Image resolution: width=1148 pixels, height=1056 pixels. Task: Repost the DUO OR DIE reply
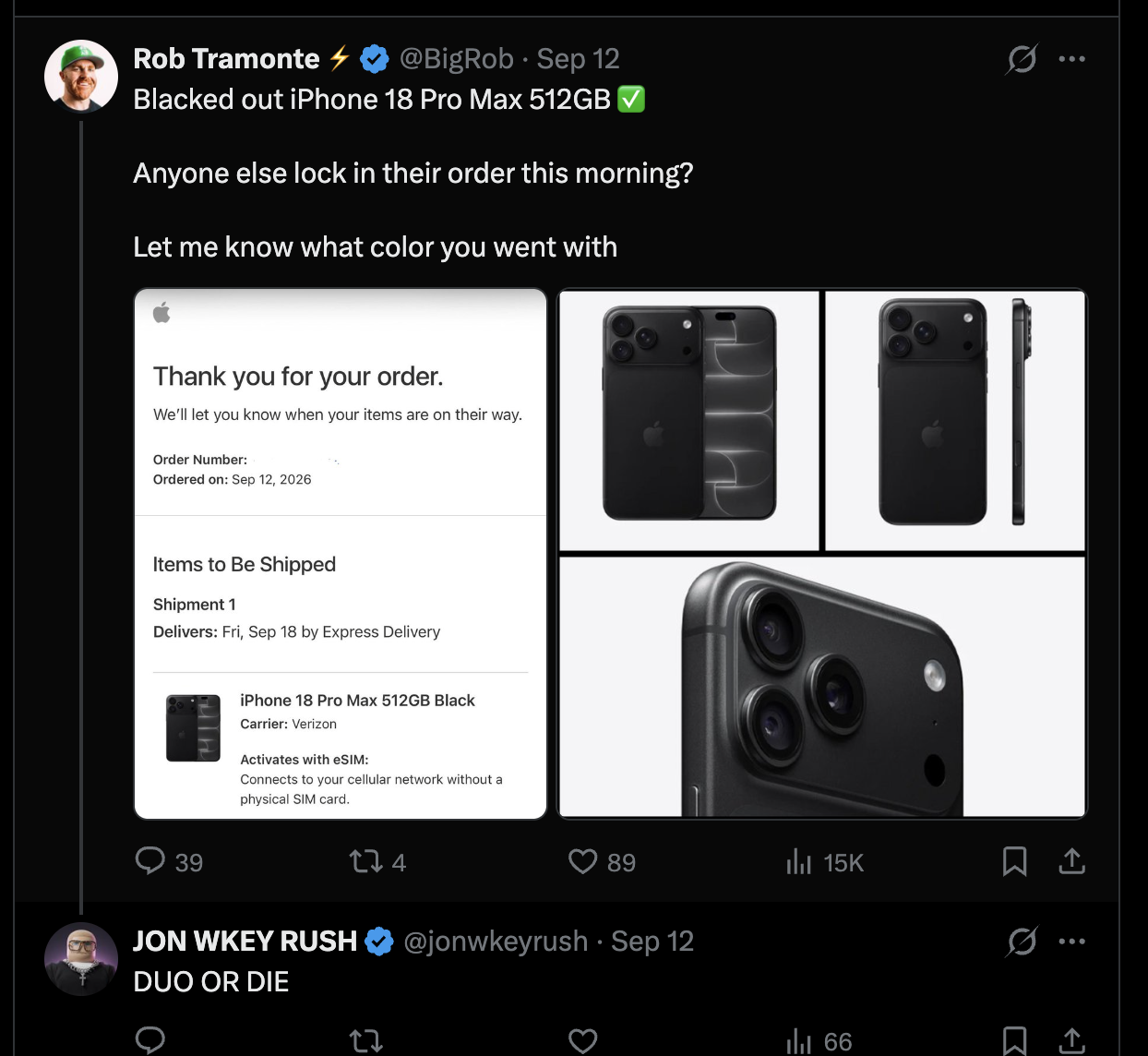[x=365, y=1042]
